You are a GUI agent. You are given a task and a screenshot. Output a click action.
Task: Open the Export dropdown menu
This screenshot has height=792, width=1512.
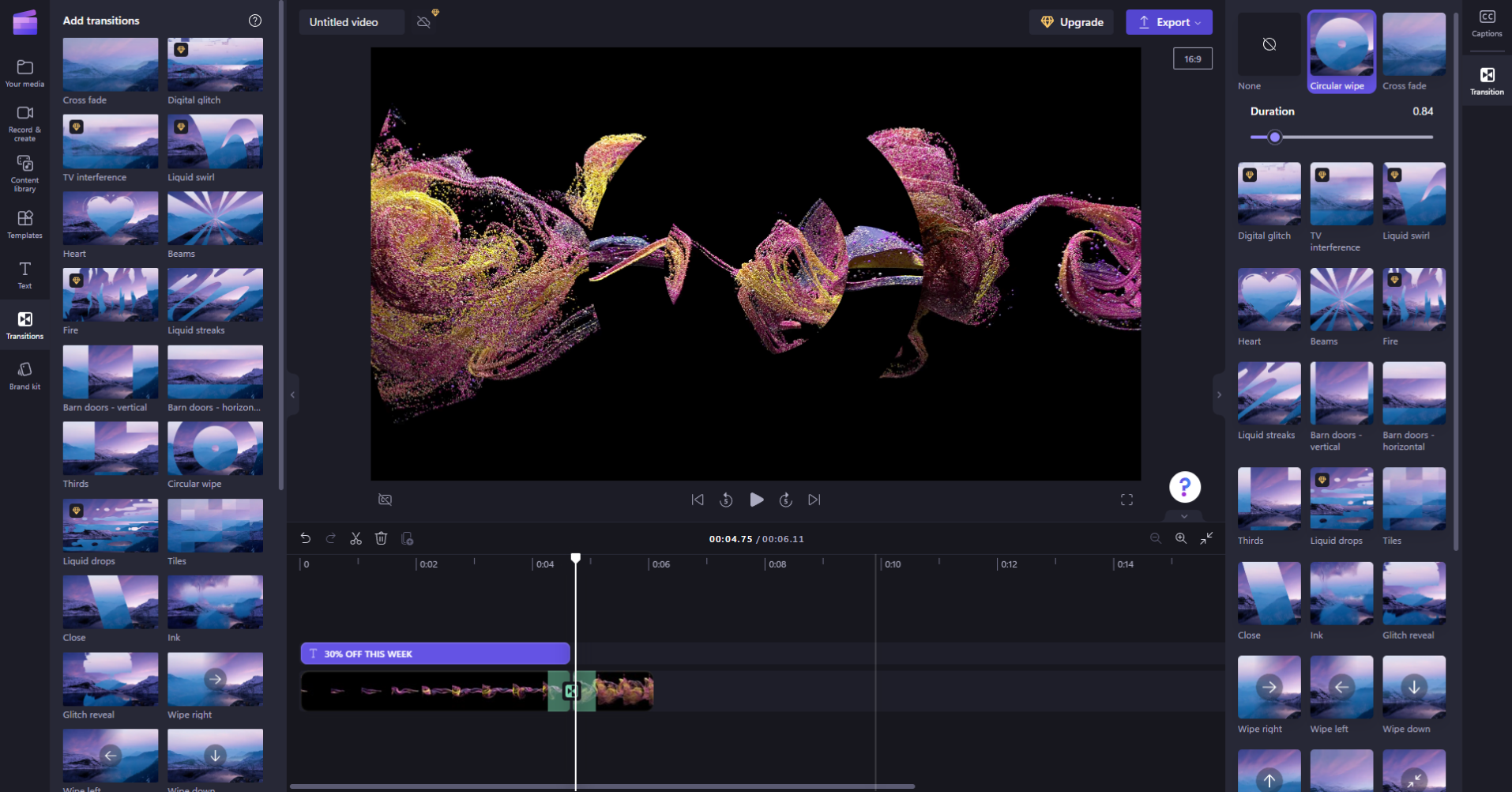1169,22
